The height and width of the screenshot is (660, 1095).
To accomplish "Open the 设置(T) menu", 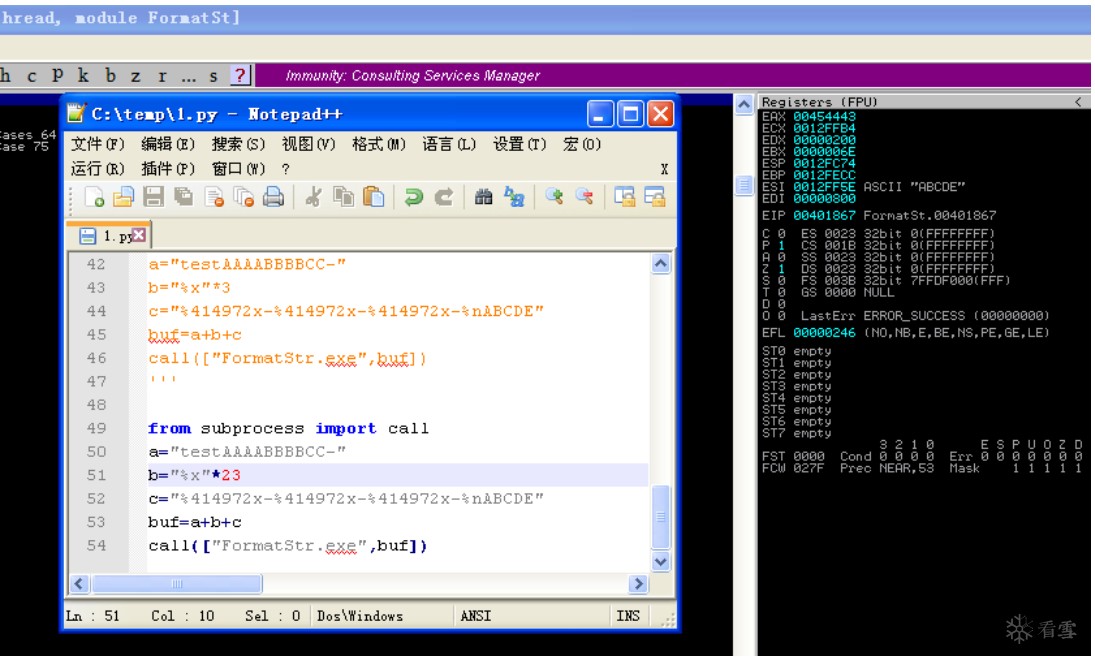I will (x=520, y=145).
